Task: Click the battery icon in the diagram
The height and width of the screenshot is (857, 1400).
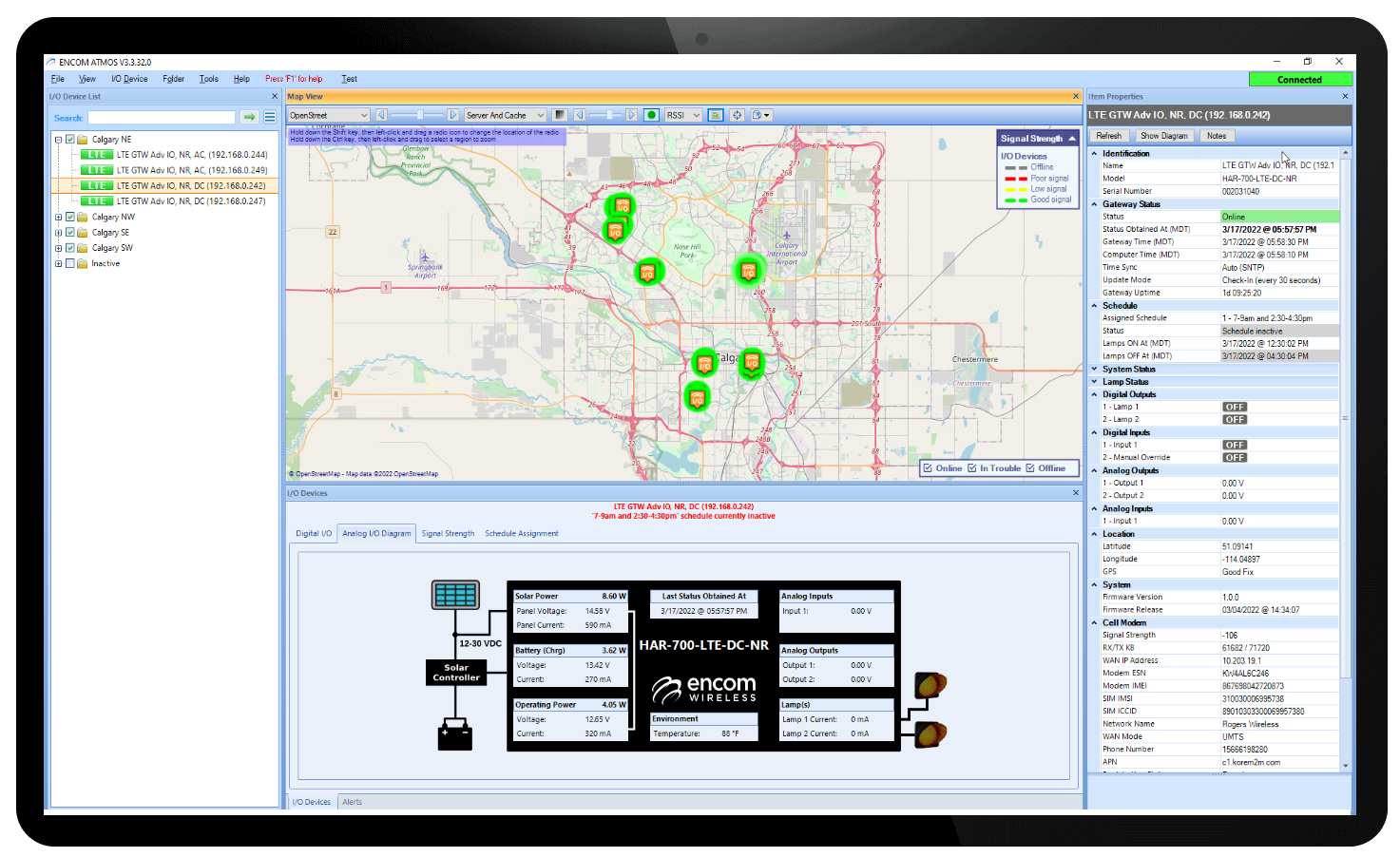Action: (454, 736)
